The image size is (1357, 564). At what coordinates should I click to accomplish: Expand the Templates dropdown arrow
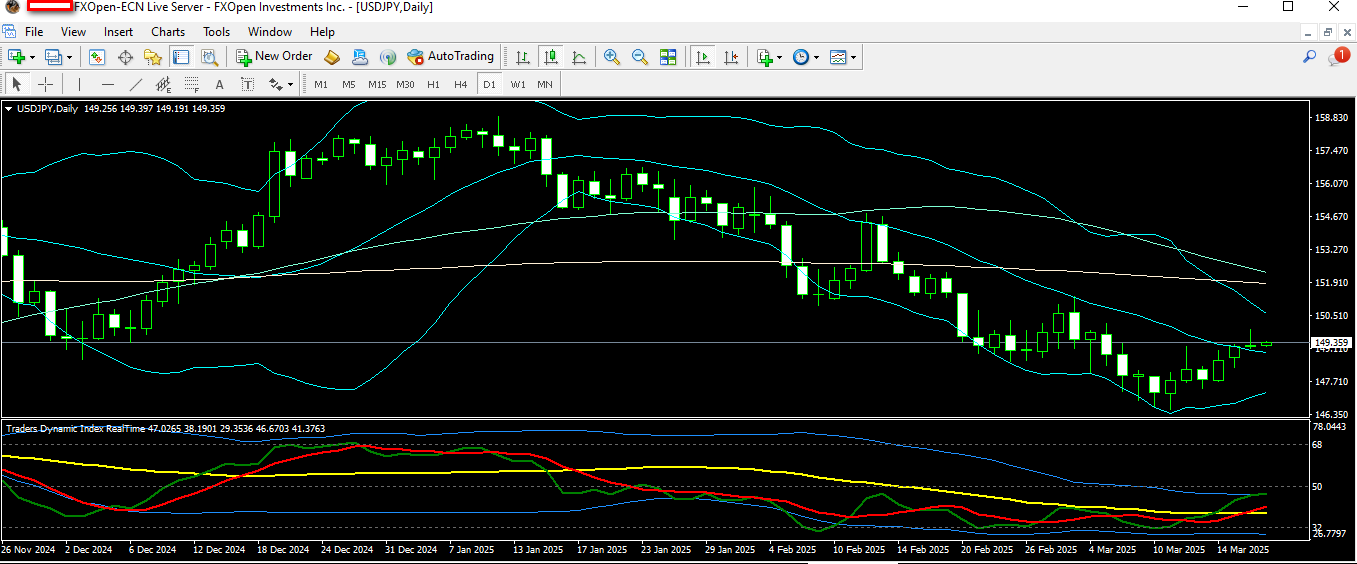(x=853, y=58)
